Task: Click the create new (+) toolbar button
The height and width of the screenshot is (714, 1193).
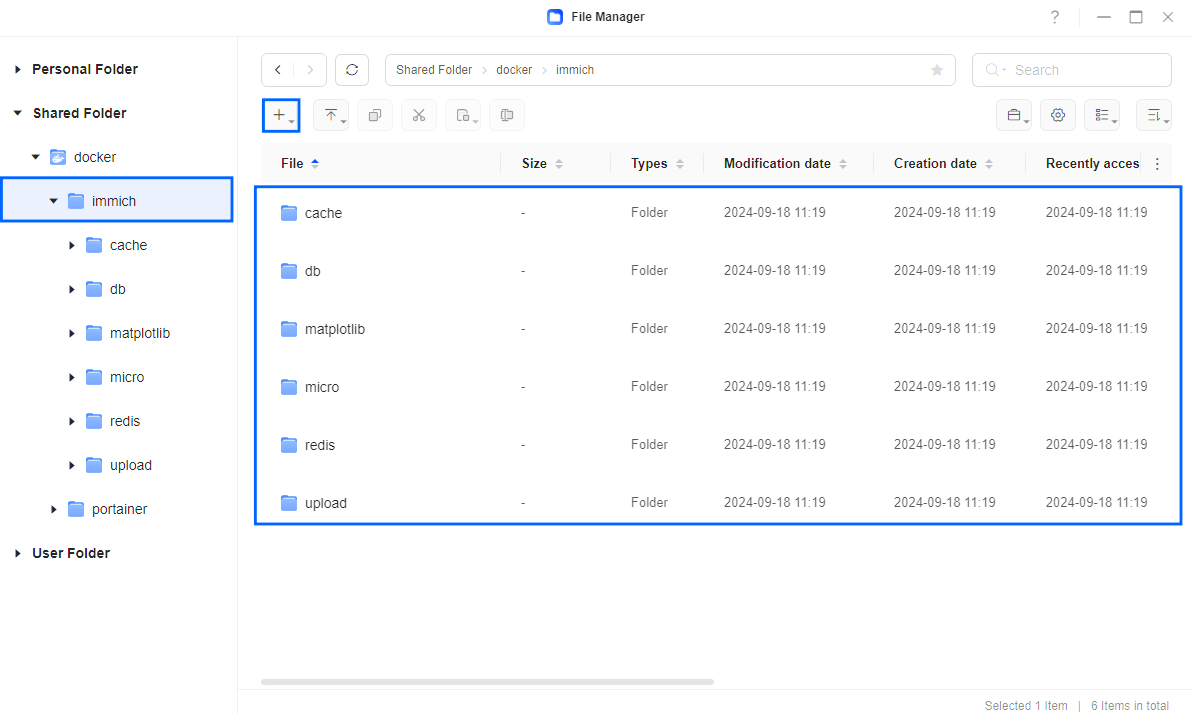Action: 280,115
